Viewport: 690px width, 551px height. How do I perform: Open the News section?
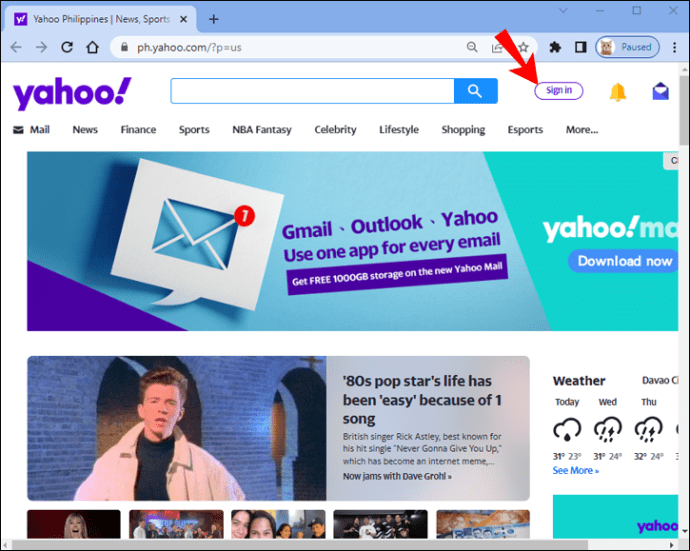point(85,130)
